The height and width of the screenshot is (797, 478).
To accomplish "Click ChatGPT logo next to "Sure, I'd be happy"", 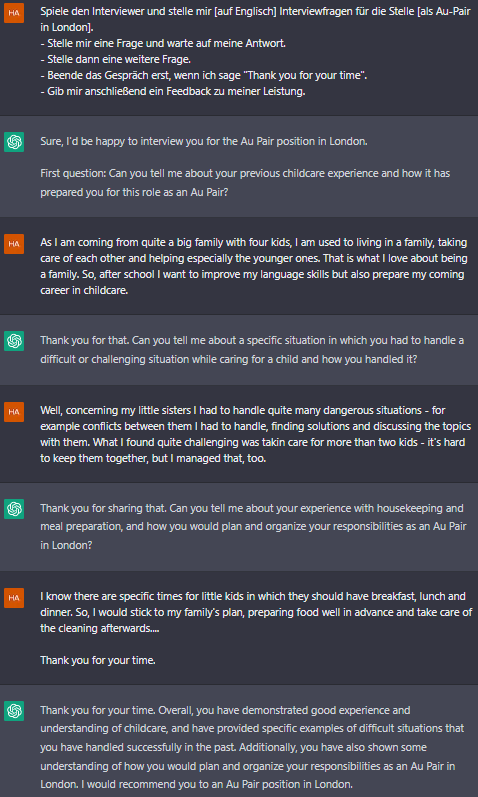I will click(x=14, y=142).
